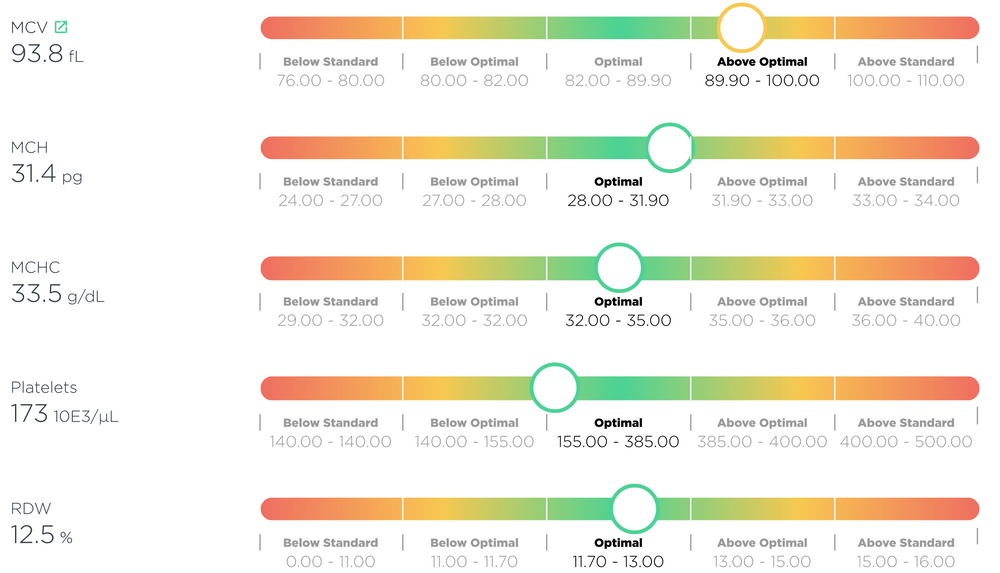Click the Platelets biomarker label

(x=44, y=387)
